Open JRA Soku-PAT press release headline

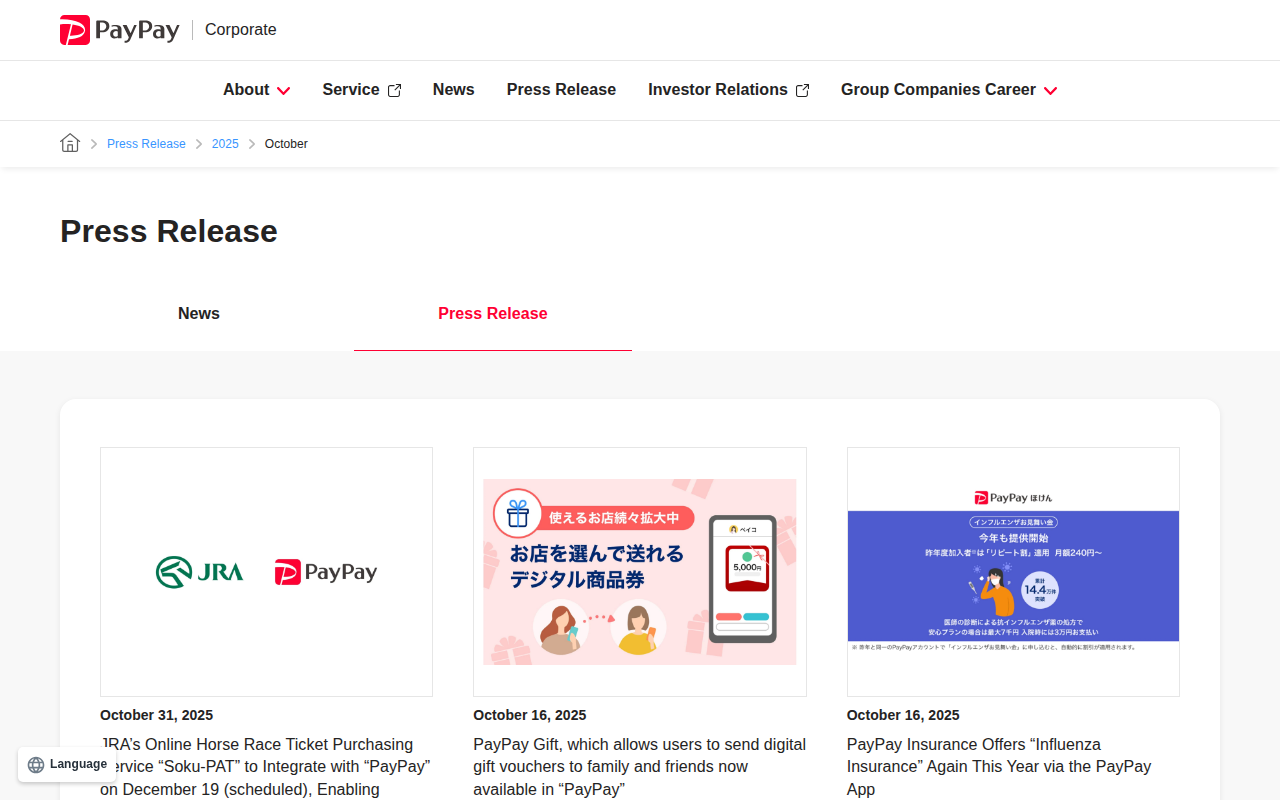pyautogui.click(x=266, y=767)
